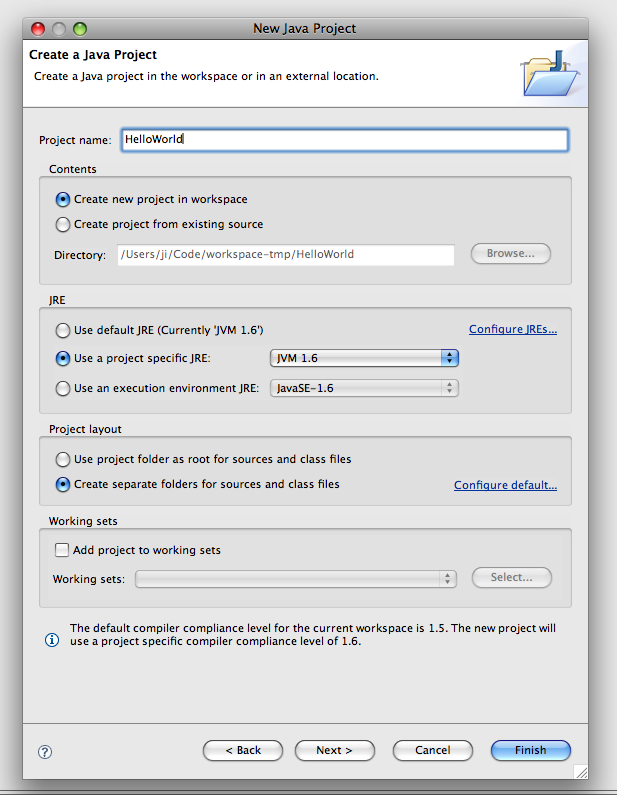
Task: Go to previous page with Back
Action: coord(243,750)
